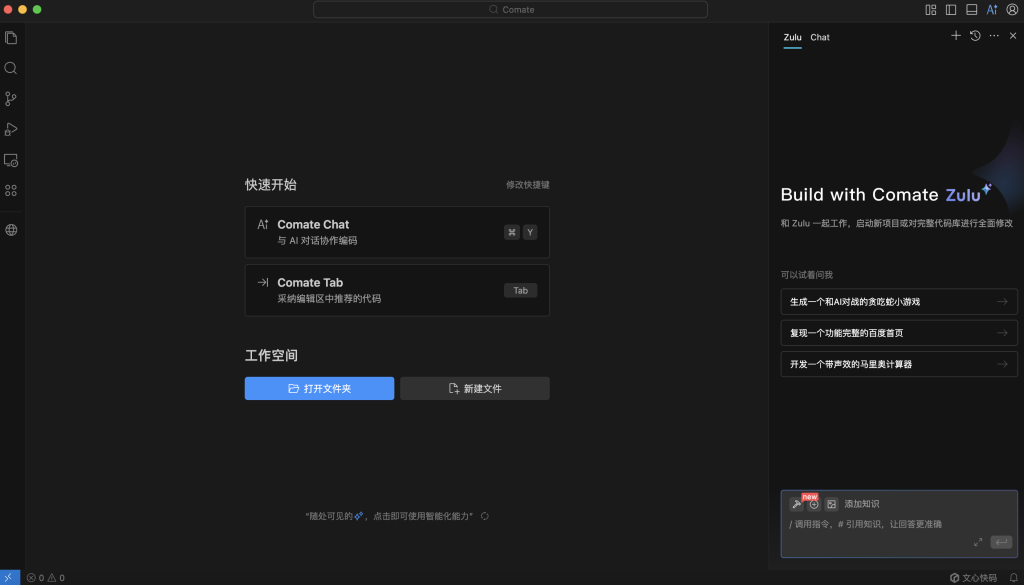Click the Comate search box in the title bar
The width and height of the screenshot is (1024, 585).
pos(510,9)
